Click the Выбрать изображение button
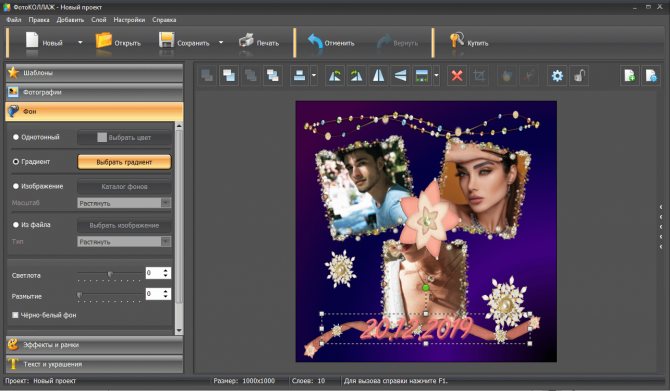The height and width of the screenshot is (391, 670). pos(124,225)
